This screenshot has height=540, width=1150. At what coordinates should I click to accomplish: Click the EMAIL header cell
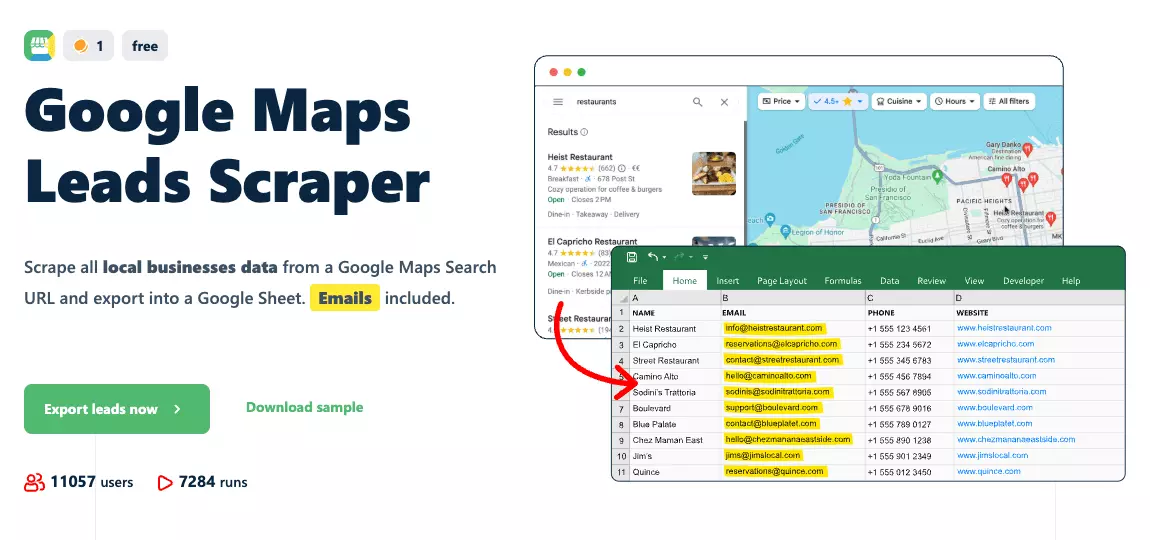coord(793,313)
